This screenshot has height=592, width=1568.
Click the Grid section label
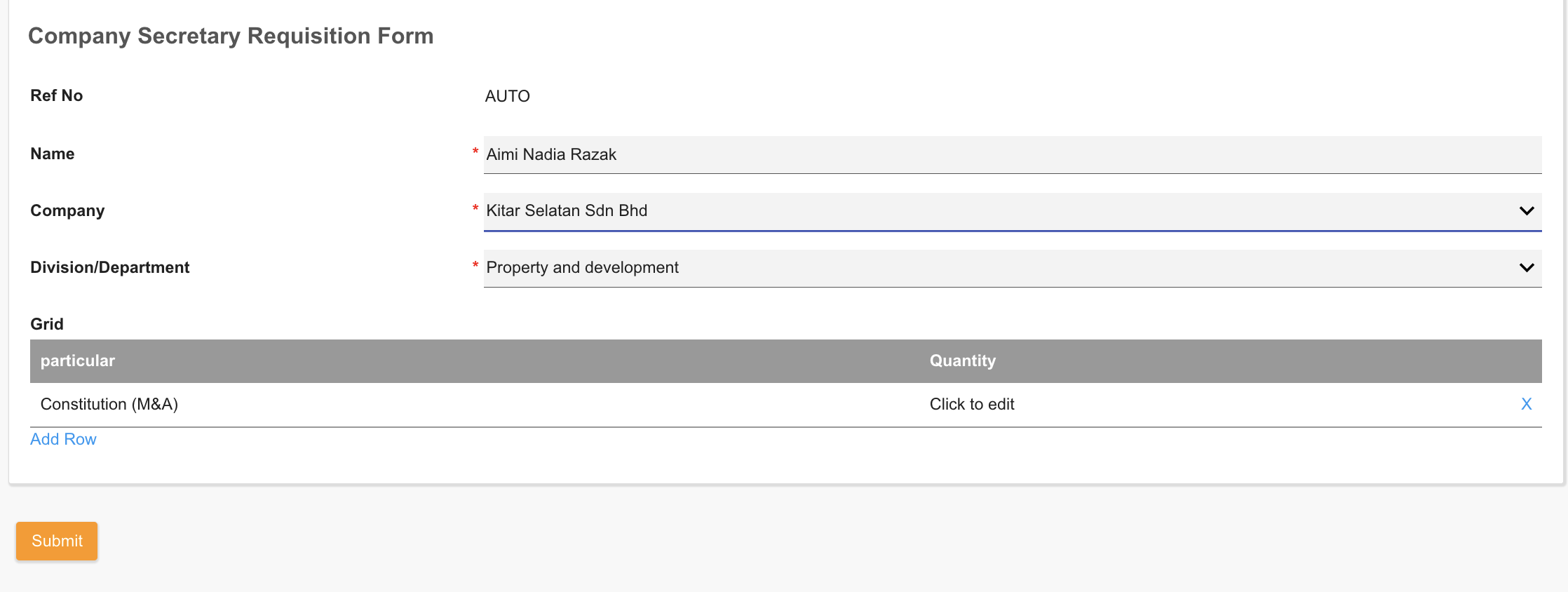coord(47,325)
